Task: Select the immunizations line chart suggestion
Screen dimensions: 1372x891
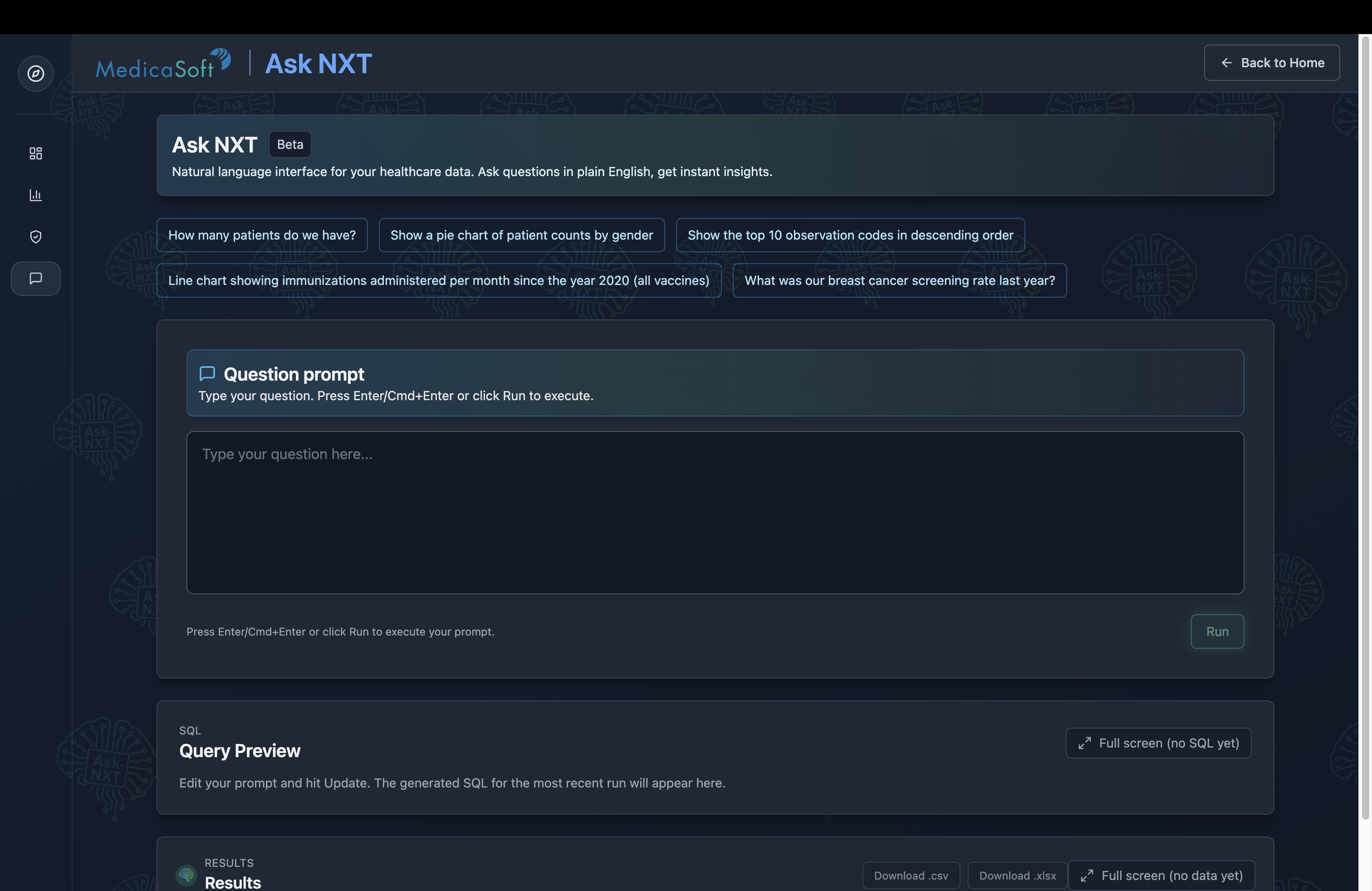Action: [438, 281]
